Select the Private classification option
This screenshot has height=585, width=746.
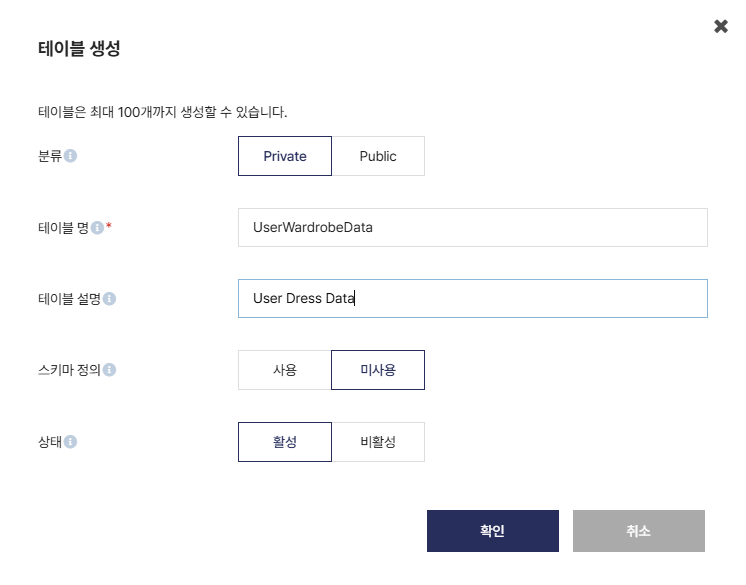coord(285,156)
